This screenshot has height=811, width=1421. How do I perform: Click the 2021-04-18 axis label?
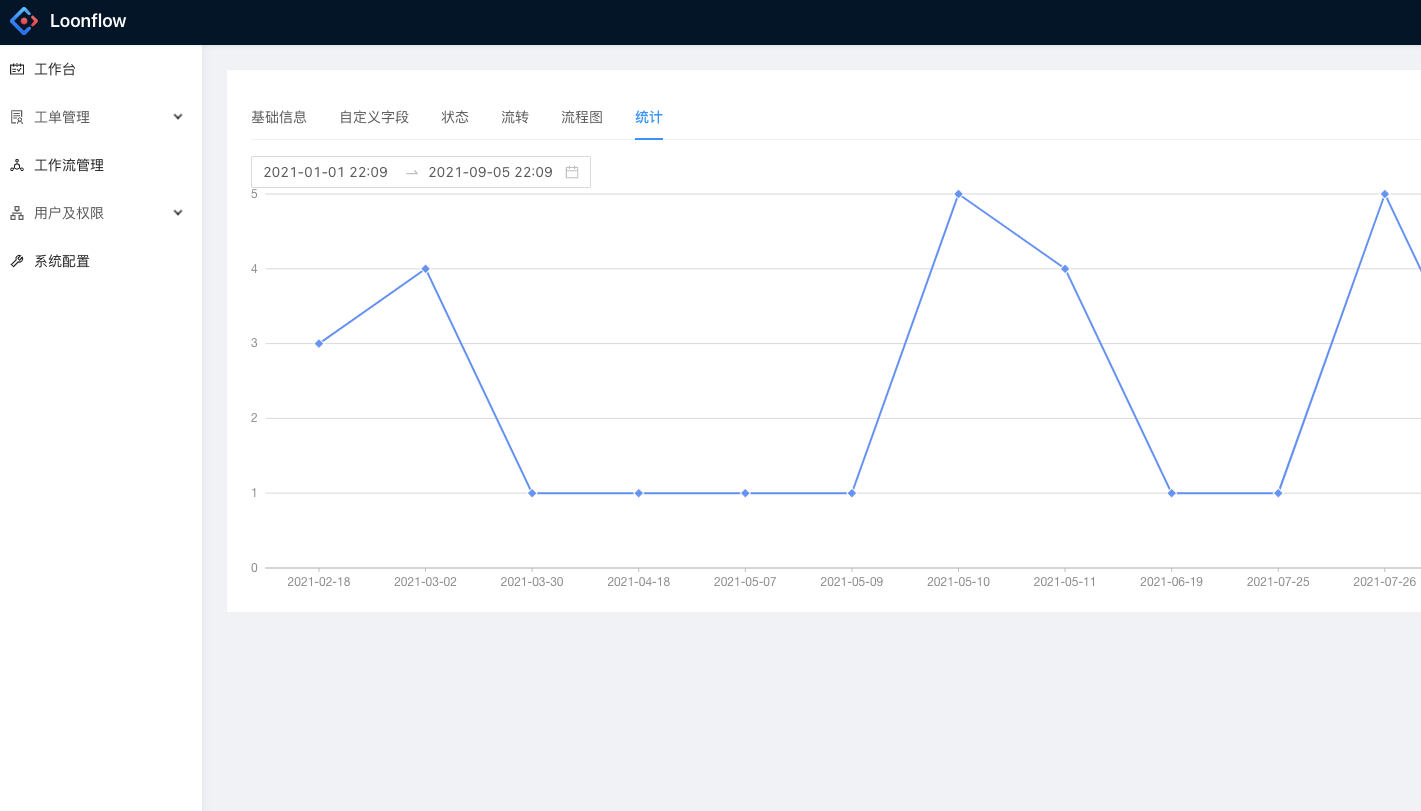pyautogui.click(x=638, y=582)
